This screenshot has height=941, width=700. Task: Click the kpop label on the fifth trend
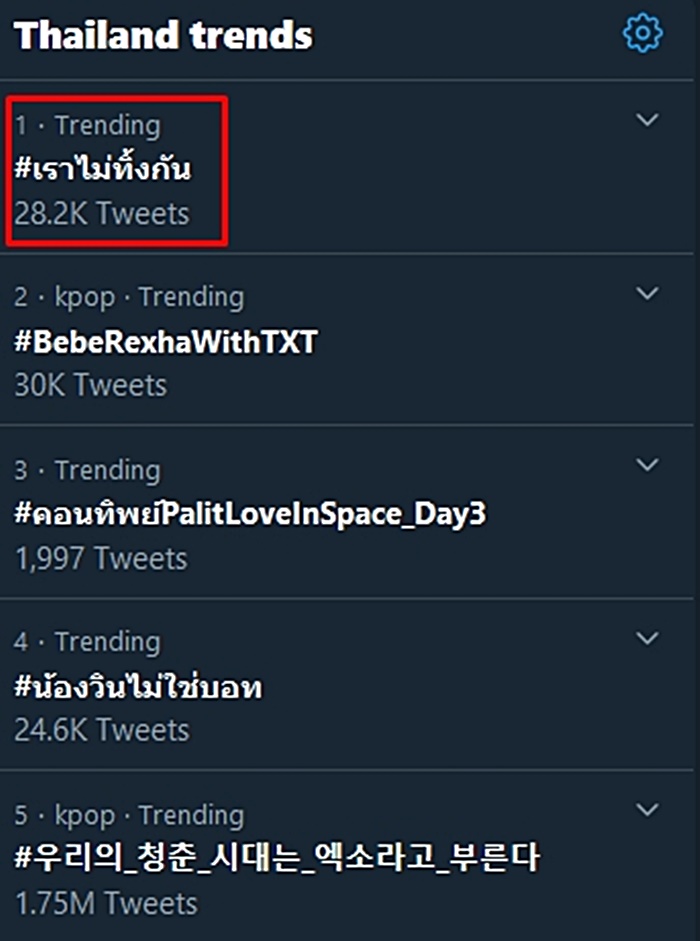pos(85,815)
